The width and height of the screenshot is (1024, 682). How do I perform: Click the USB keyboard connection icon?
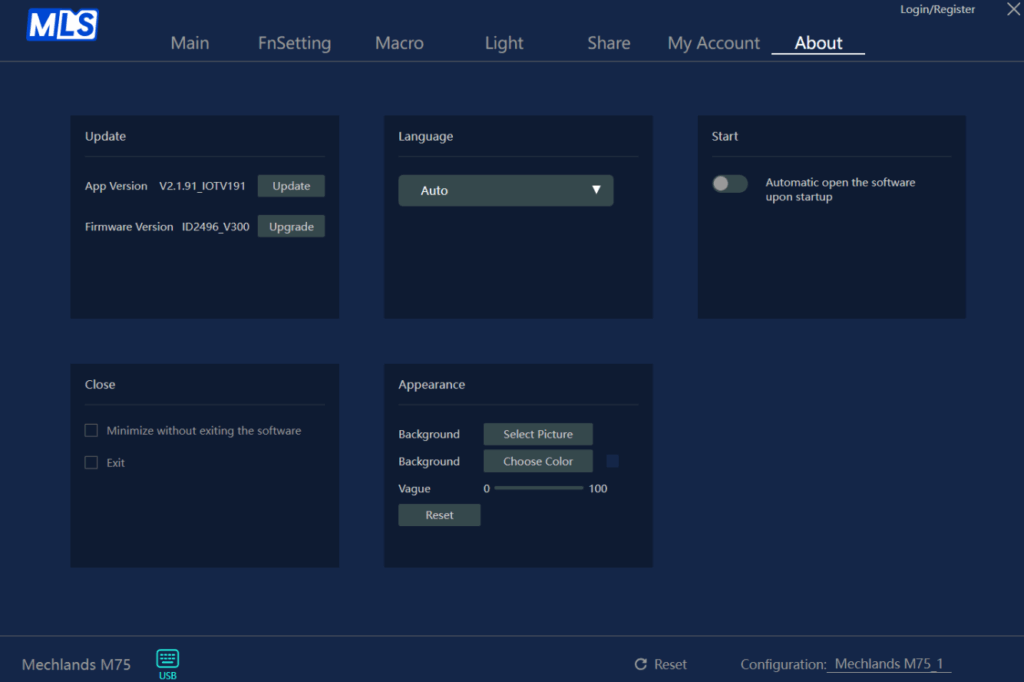click(x=167, y=658)
